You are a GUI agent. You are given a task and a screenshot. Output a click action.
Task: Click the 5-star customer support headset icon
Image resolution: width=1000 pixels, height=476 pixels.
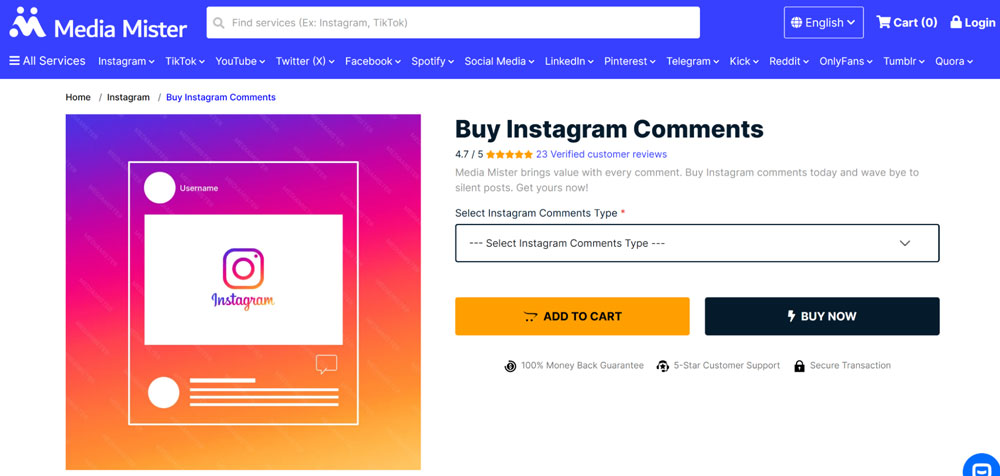[662, 366]
